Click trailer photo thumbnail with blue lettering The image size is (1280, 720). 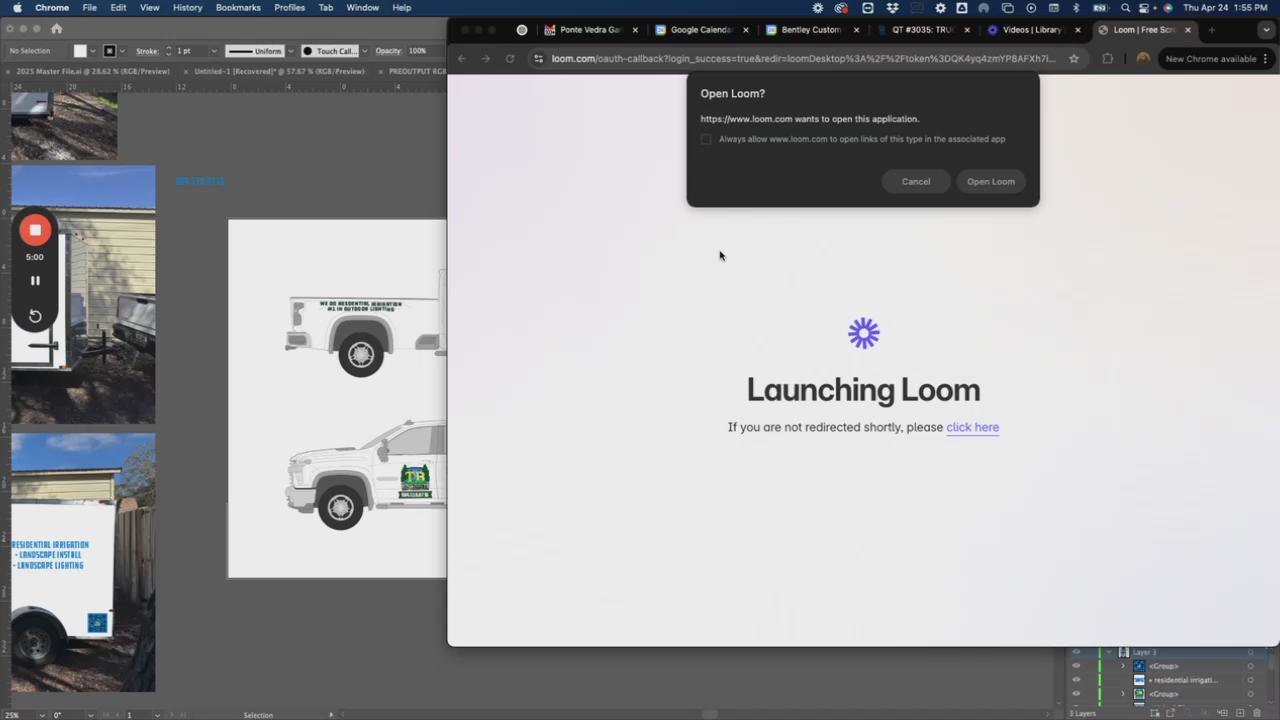[83, 562]
